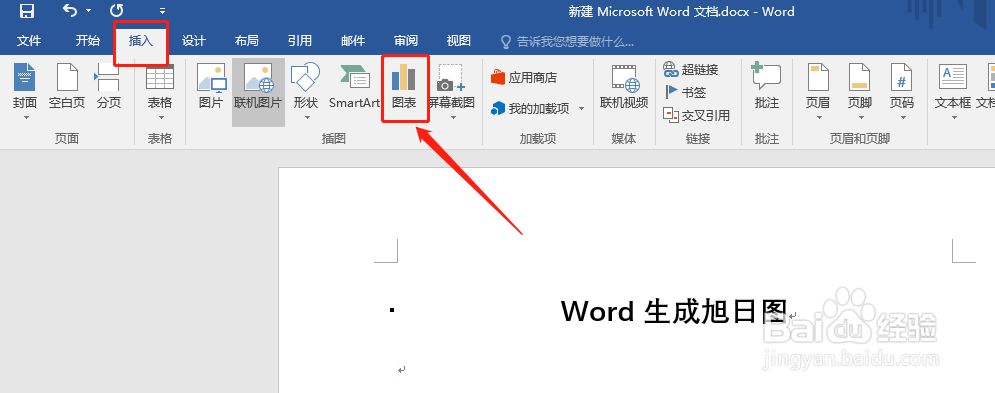
Task: Open the 表格 table grid button
Action: pyautogui.click(x=160, y=85)
